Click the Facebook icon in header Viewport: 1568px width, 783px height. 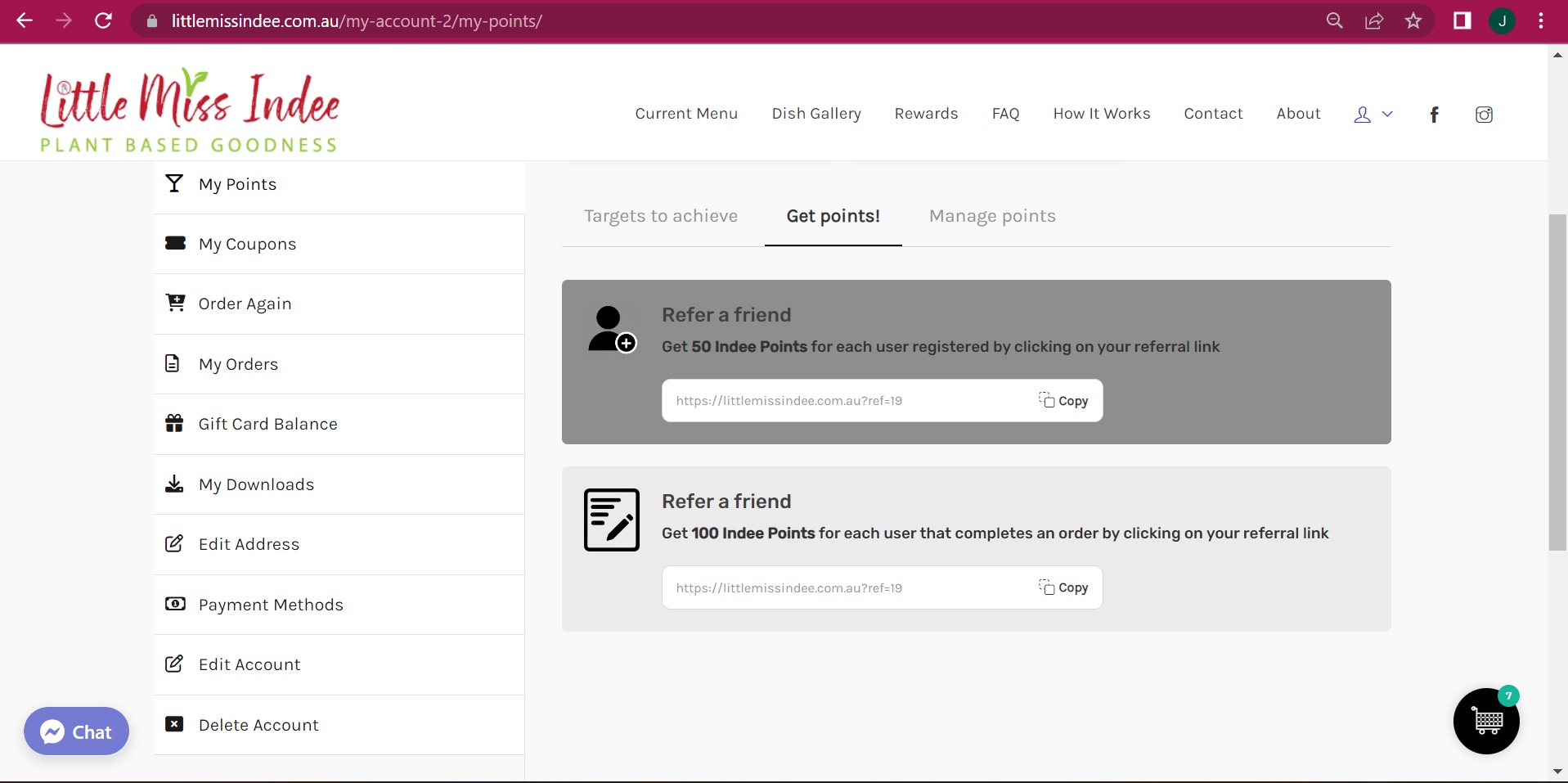click(1434, 115)
